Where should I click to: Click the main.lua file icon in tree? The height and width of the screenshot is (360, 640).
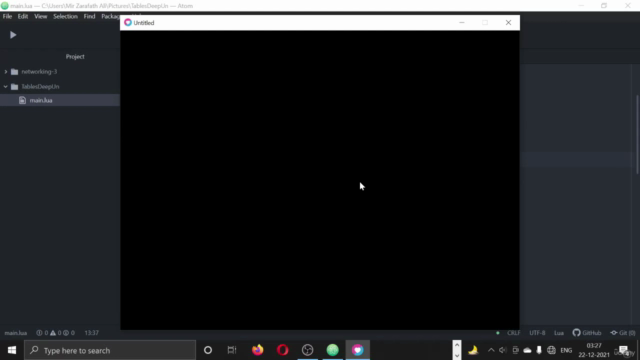pos(22,100)
